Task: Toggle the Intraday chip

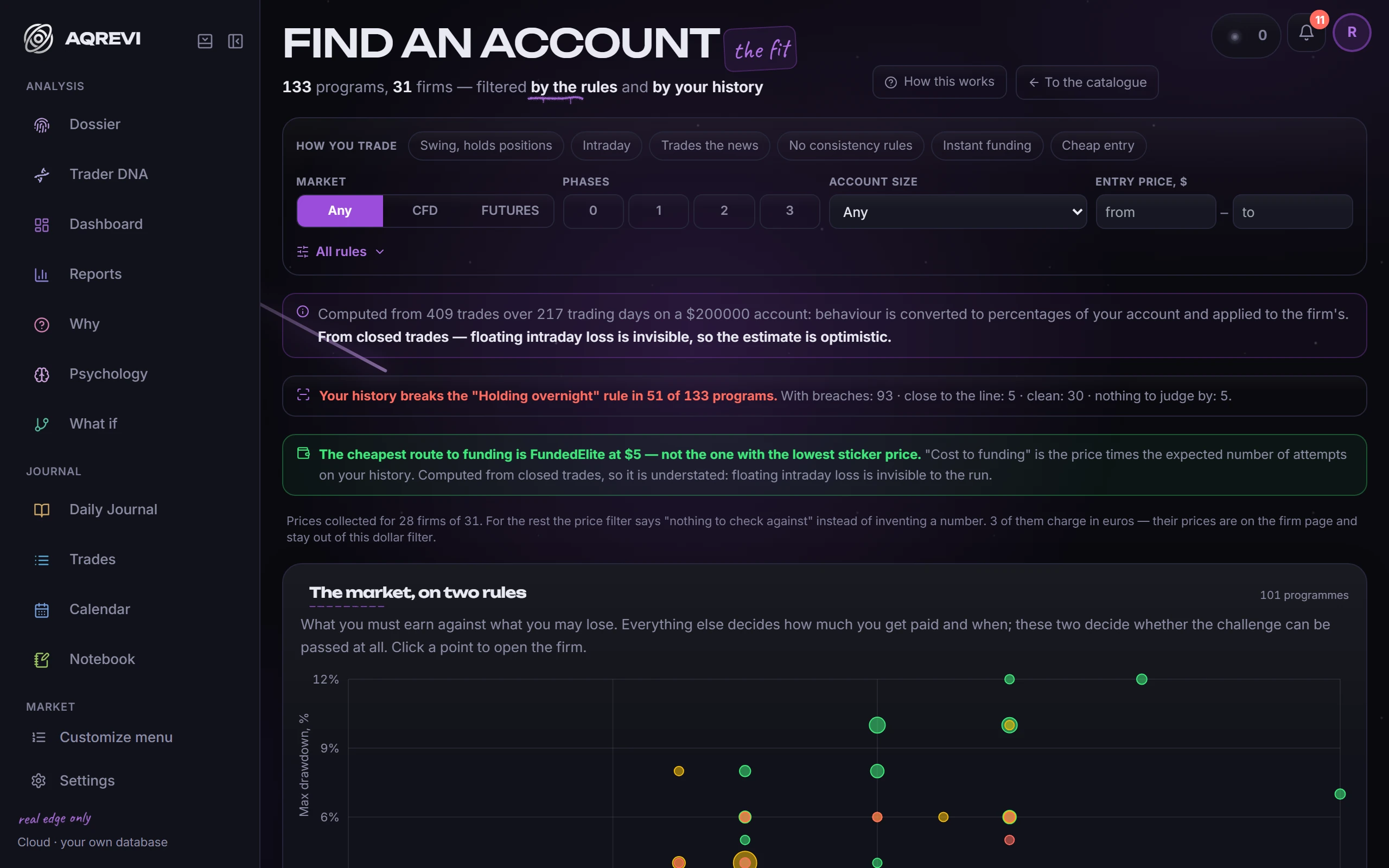Action: pyautogui.click(x=606, y=146)
